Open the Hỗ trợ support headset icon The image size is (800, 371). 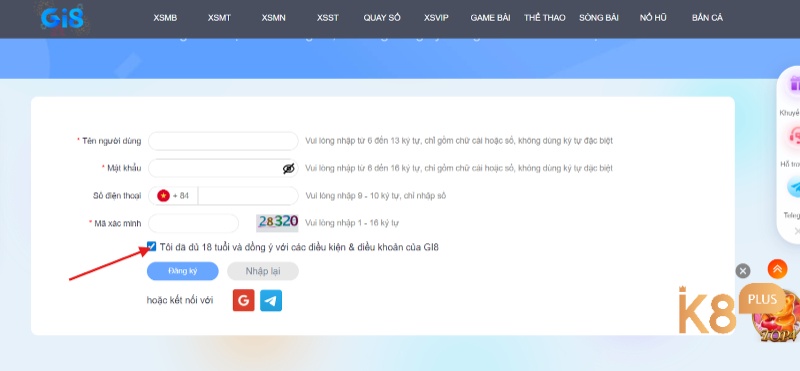point(793,137)
